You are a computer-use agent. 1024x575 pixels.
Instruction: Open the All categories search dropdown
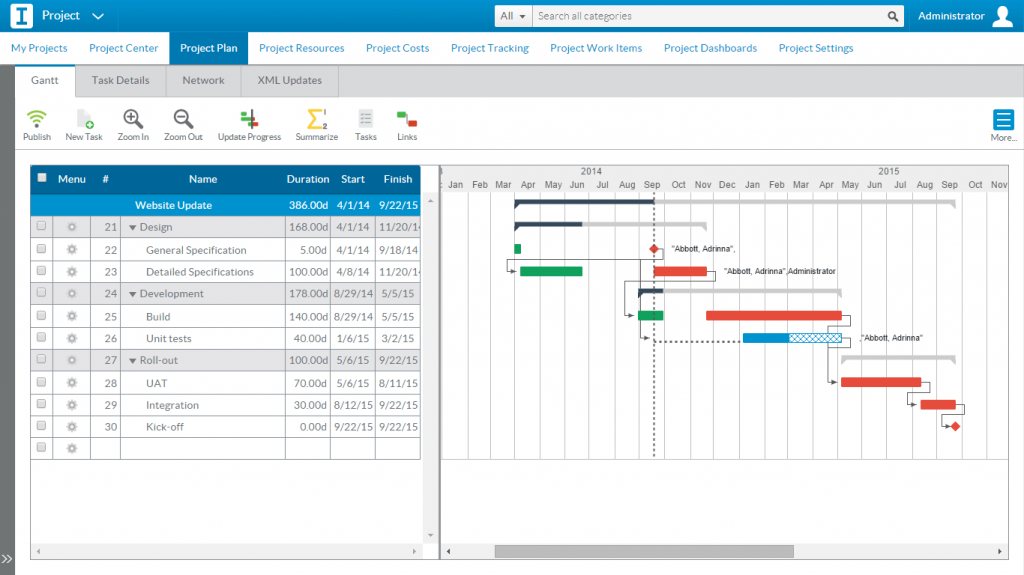[x=513, y=16]
